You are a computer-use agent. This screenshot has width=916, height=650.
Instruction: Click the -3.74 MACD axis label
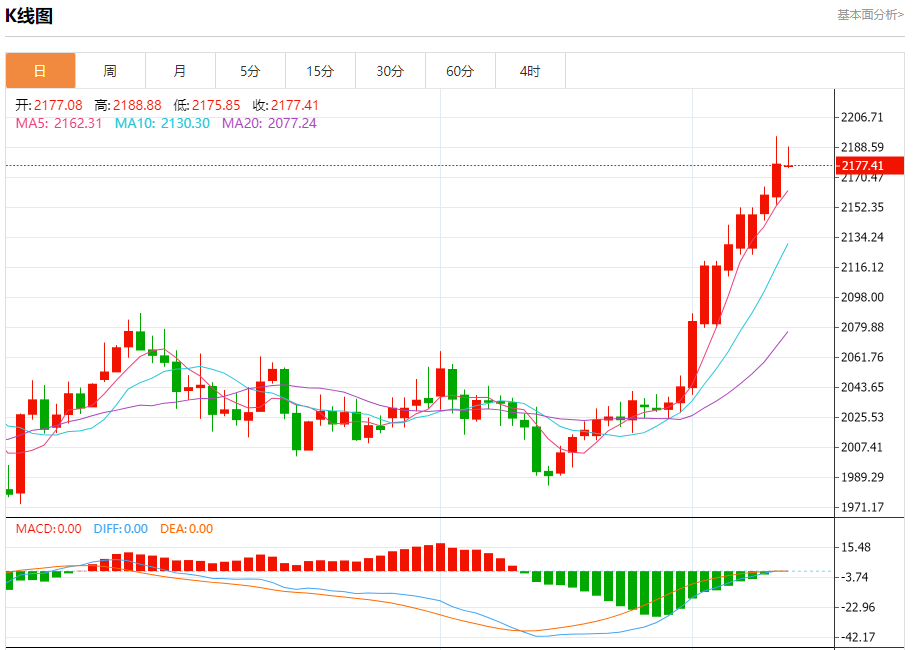point(856,577)
